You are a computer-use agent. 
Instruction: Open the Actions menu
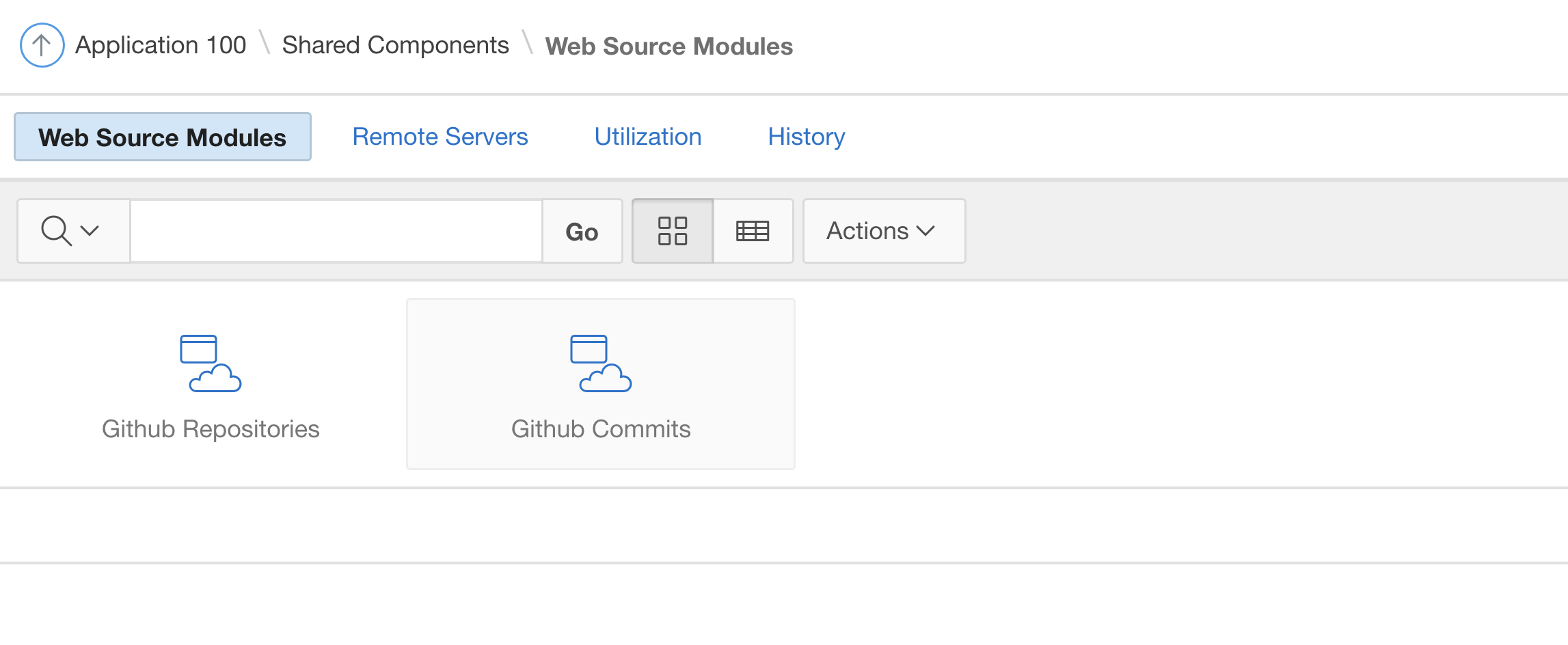coord(868,231)
